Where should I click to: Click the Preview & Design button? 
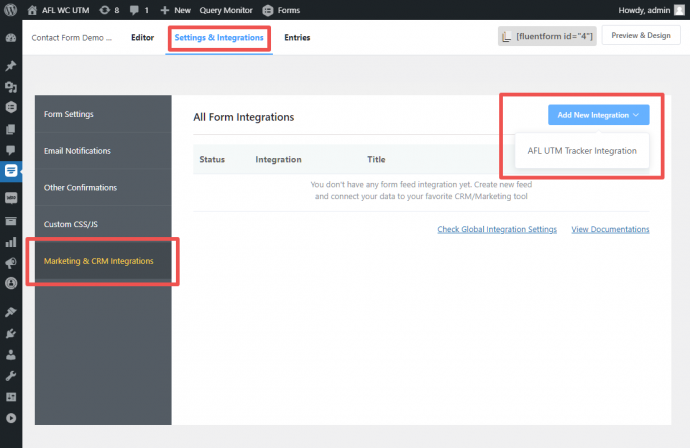640,36
